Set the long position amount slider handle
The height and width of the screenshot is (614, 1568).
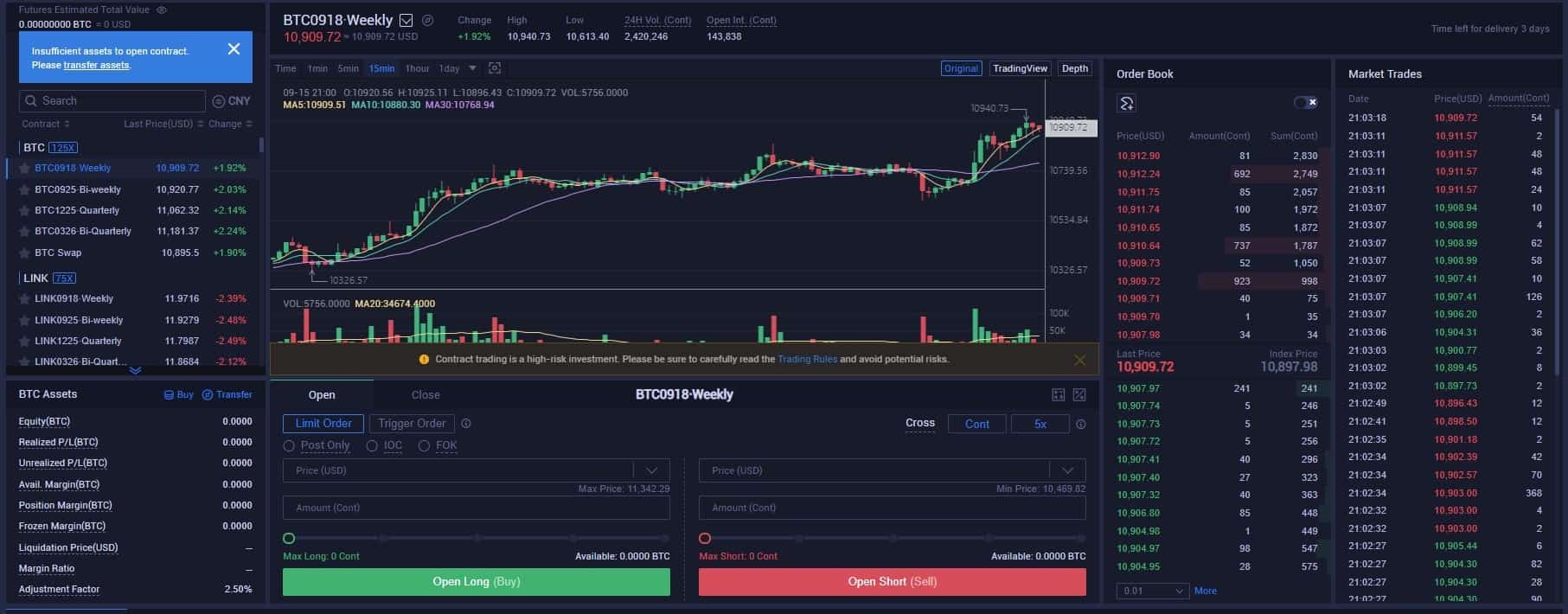[289, 538]
